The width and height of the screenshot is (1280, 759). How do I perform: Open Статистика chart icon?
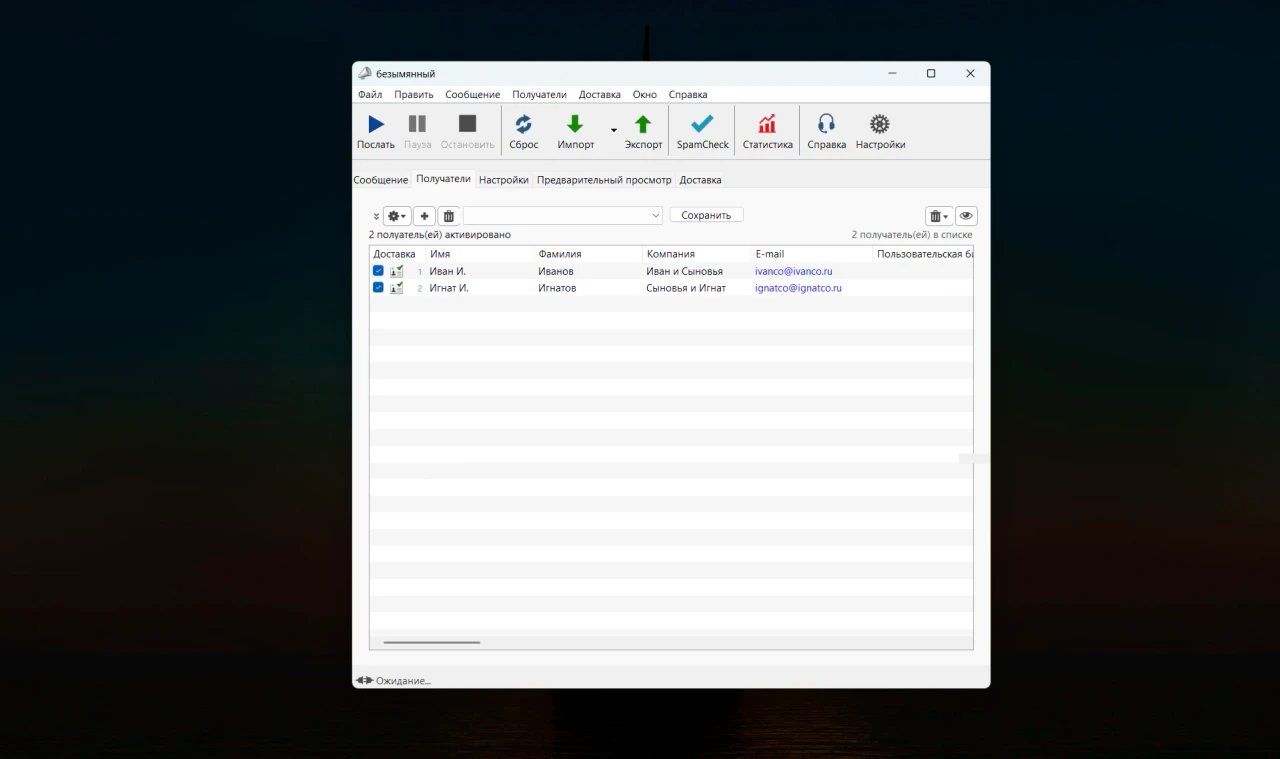[767, 124]
